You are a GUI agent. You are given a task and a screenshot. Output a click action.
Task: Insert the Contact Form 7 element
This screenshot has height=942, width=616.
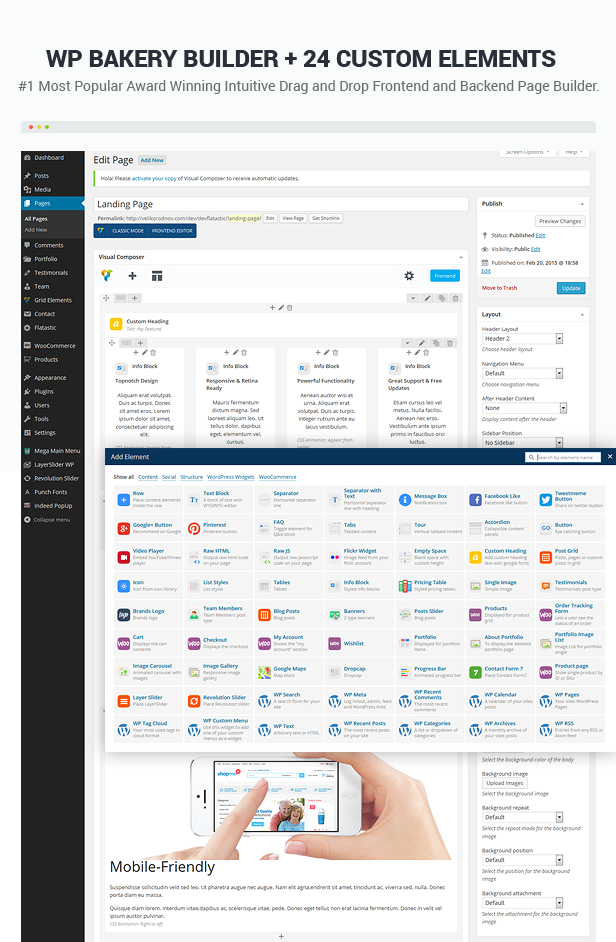(x=475, y=671)
